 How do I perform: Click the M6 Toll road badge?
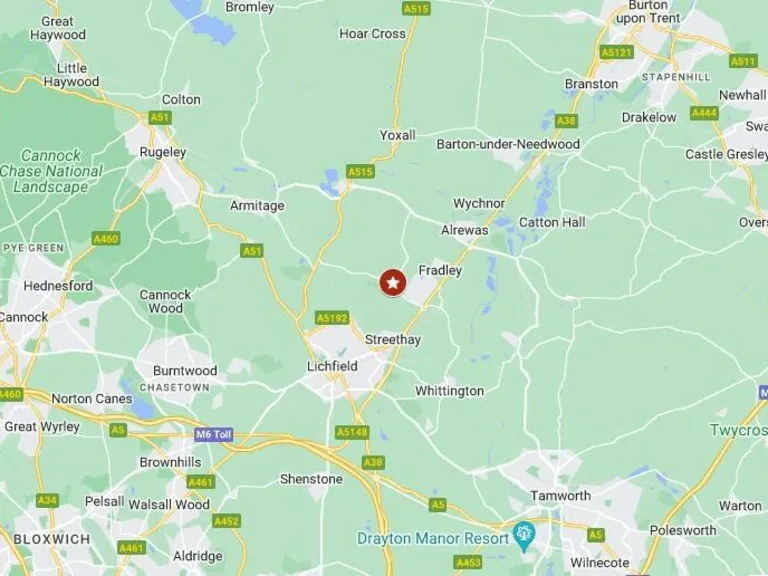point(213,434)
